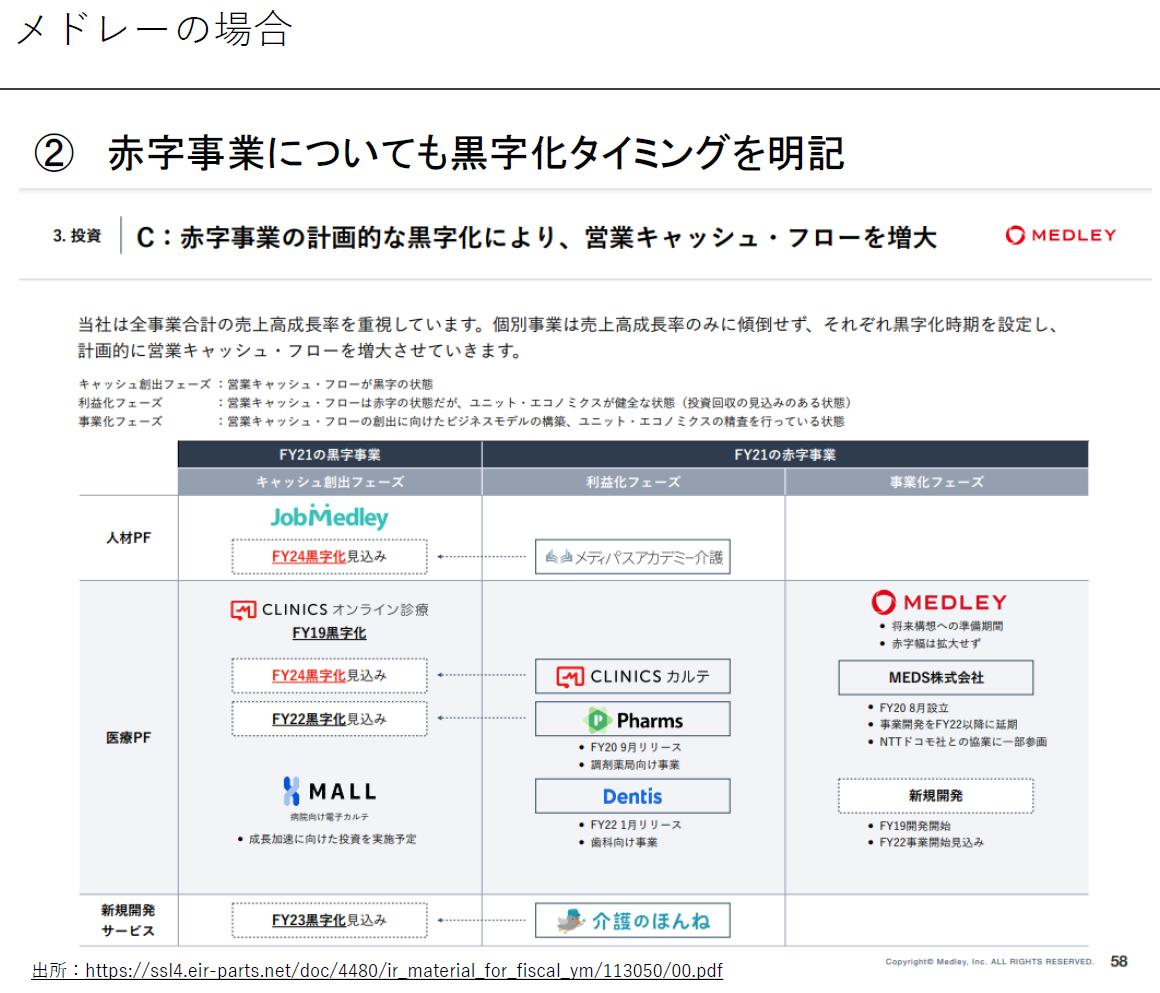The width and height of the screenshot is (1160, 993).
Task: Click the 人材PF row label
Action: click(129, 538)
